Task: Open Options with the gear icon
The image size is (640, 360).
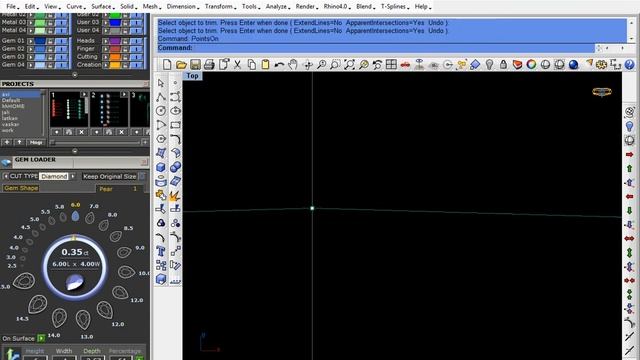Action: (601, 64)
